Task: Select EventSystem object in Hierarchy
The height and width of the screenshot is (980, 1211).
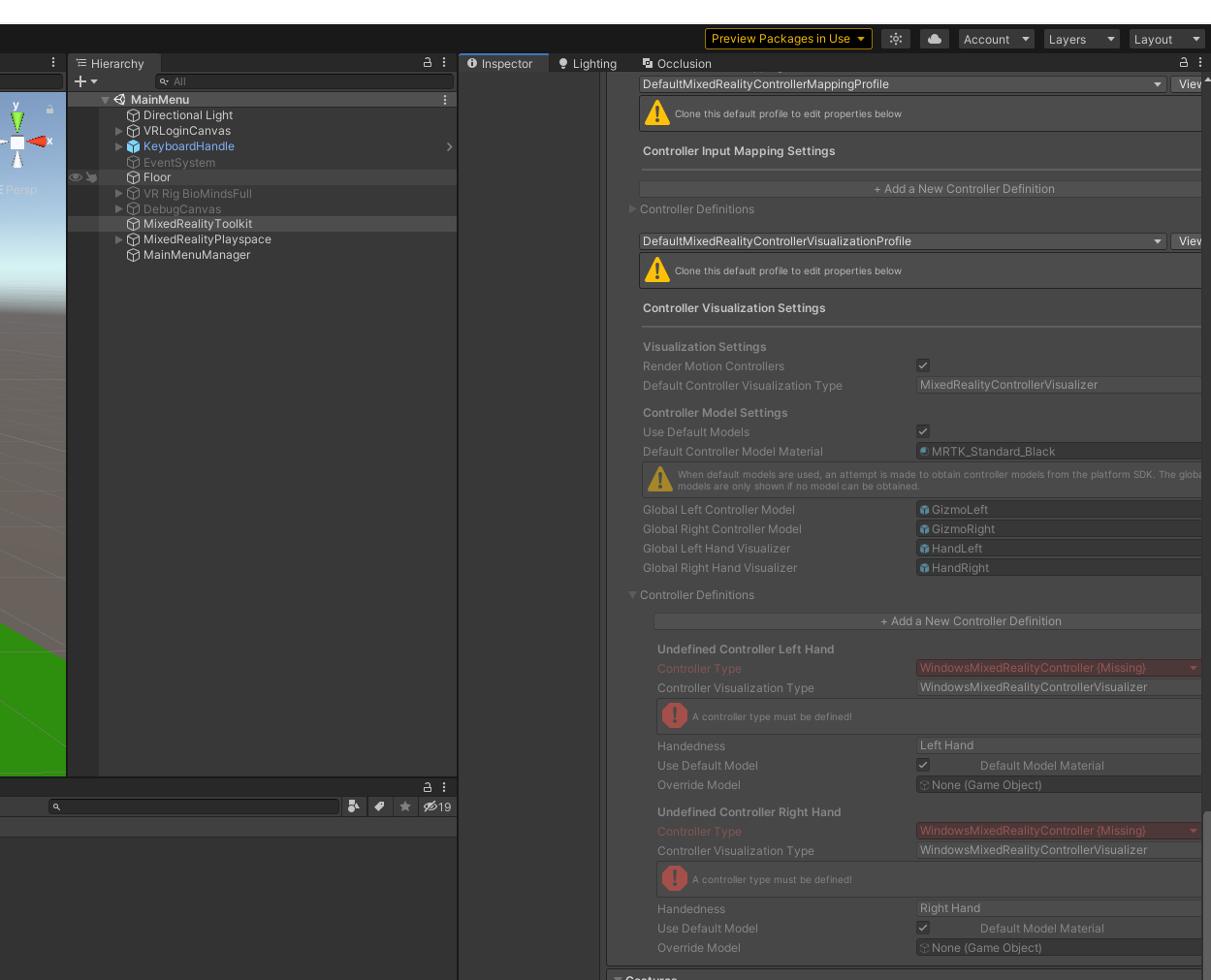Action: coord(179,163)
